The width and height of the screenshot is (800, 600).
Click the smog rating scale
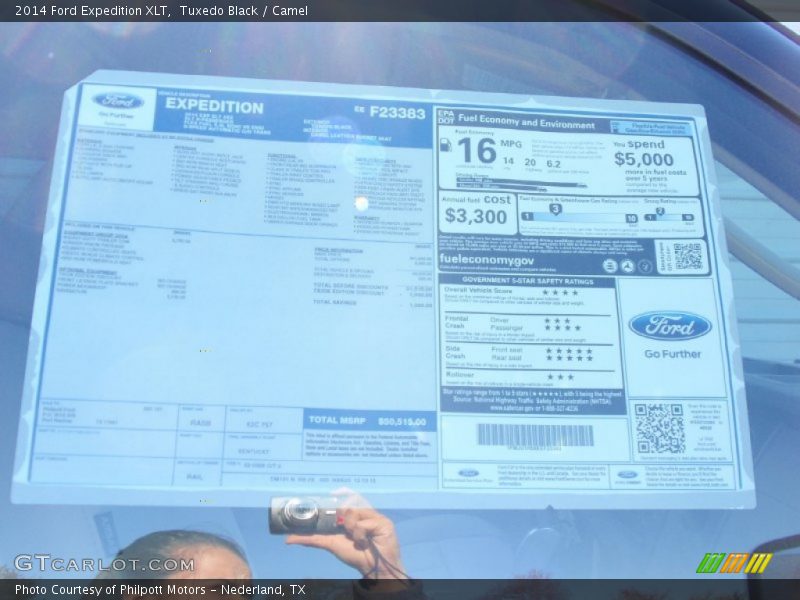pos(669,213)
